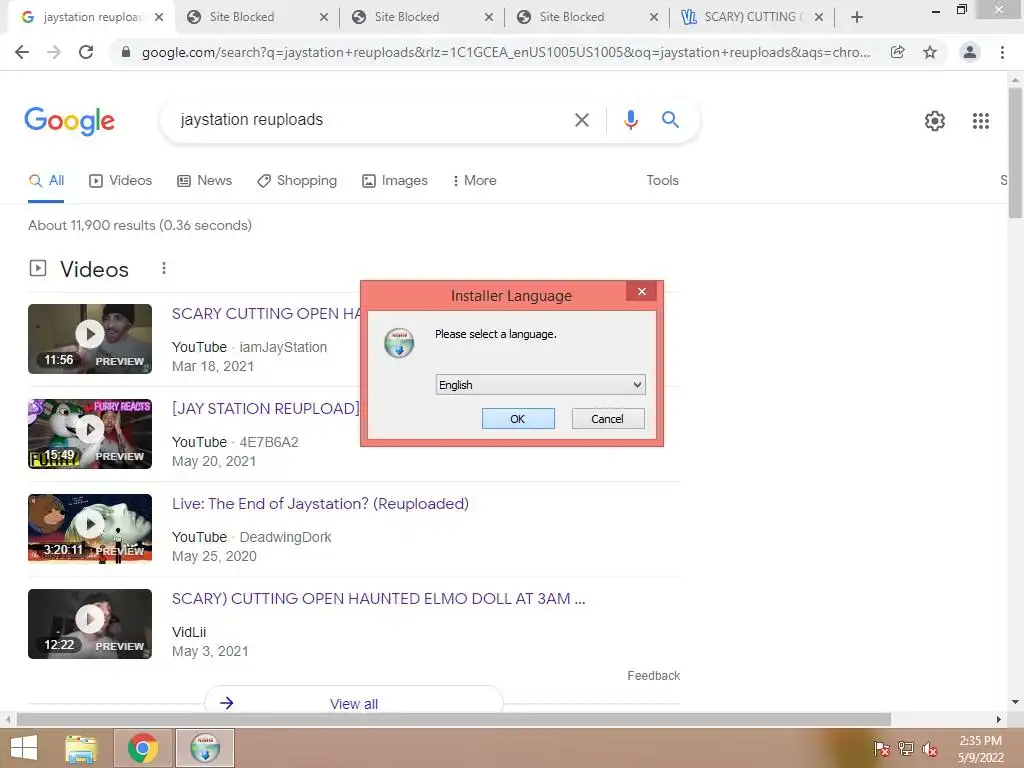Viewport: 1024px width, 768px height.
Task: Click the horizontal scrollbar right arrow
Action: click(999, 719)
